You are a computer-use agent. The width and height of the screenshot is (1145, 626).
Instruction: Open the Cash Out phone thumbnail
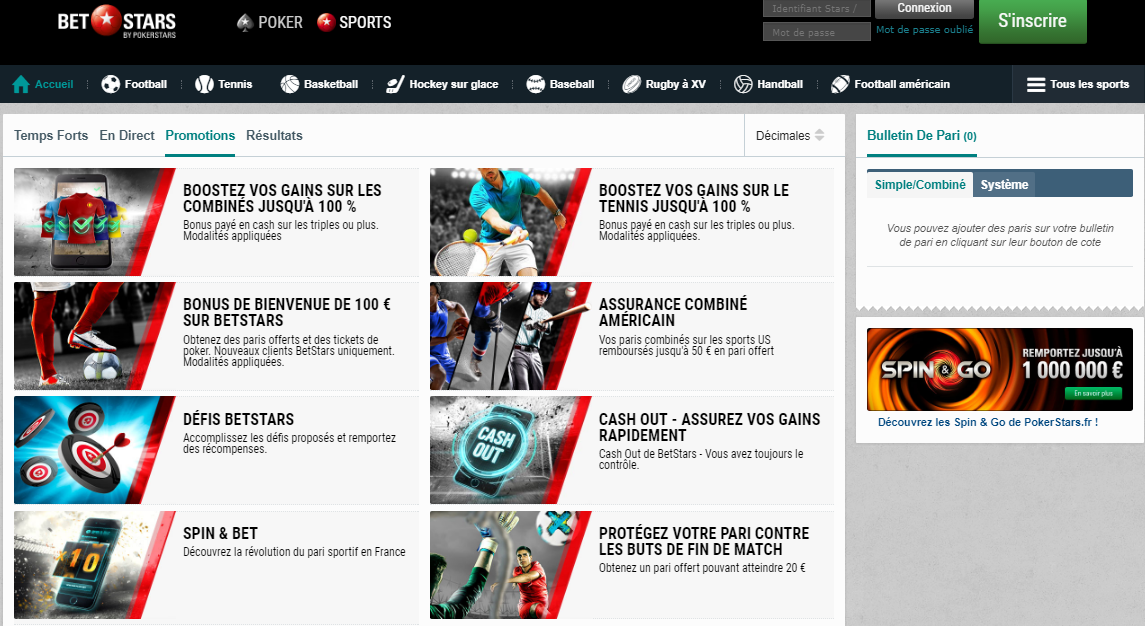click(x=510, y=450)
